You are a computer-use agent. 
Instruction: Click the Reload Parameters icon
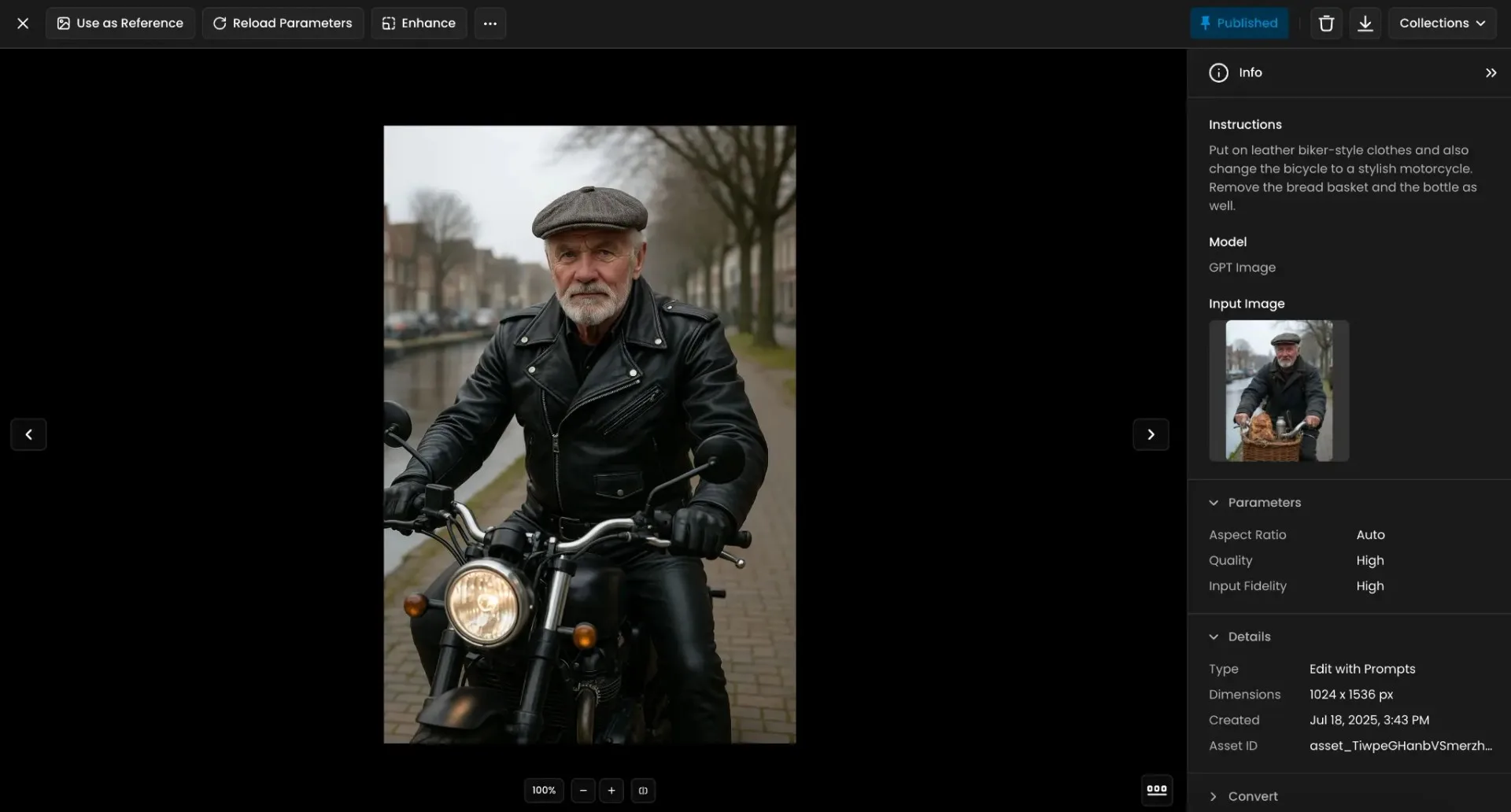coord(221,23)
